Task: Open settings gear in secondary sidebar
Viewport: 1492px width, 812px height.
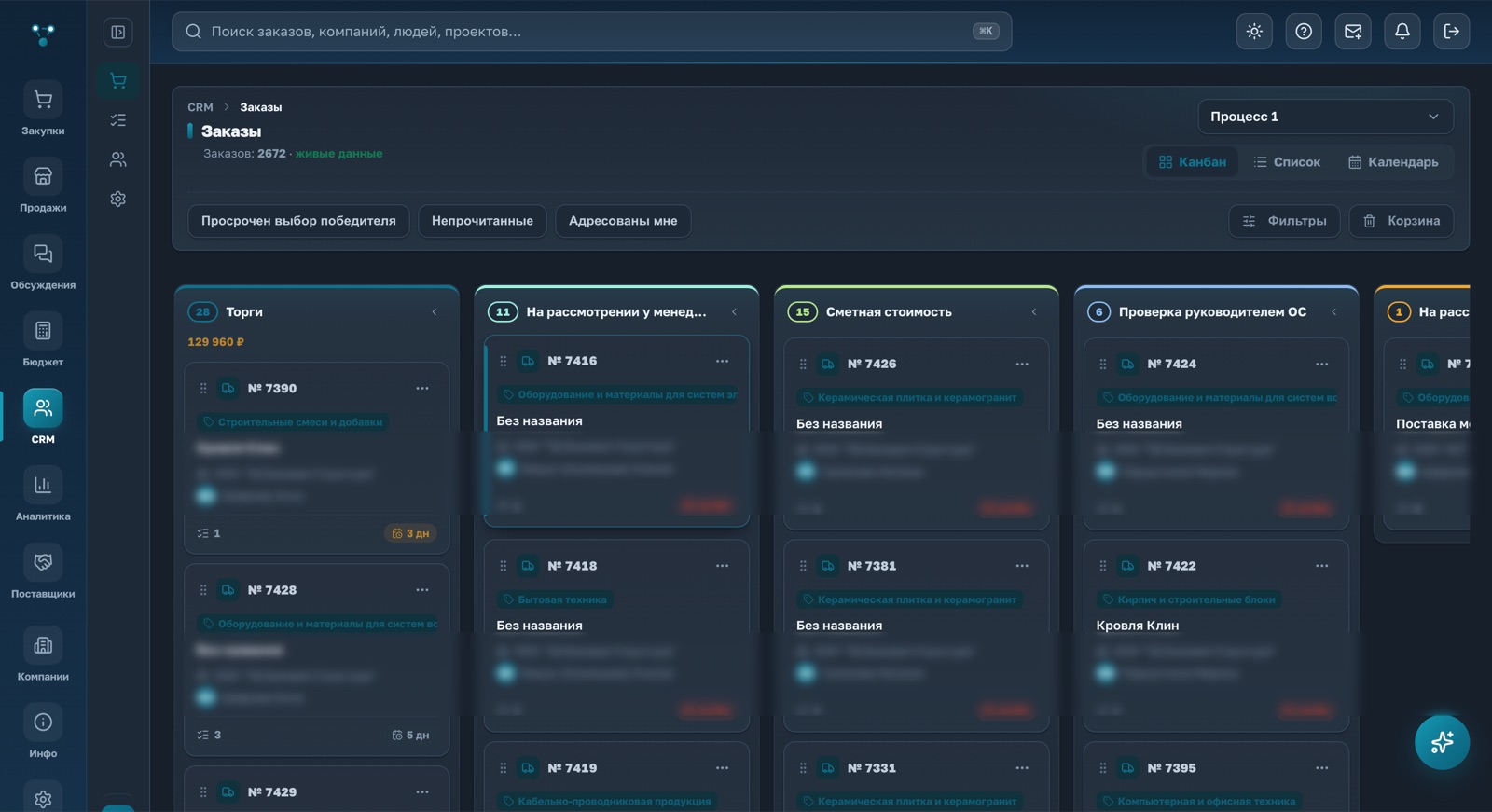Action: click(118, 199)
